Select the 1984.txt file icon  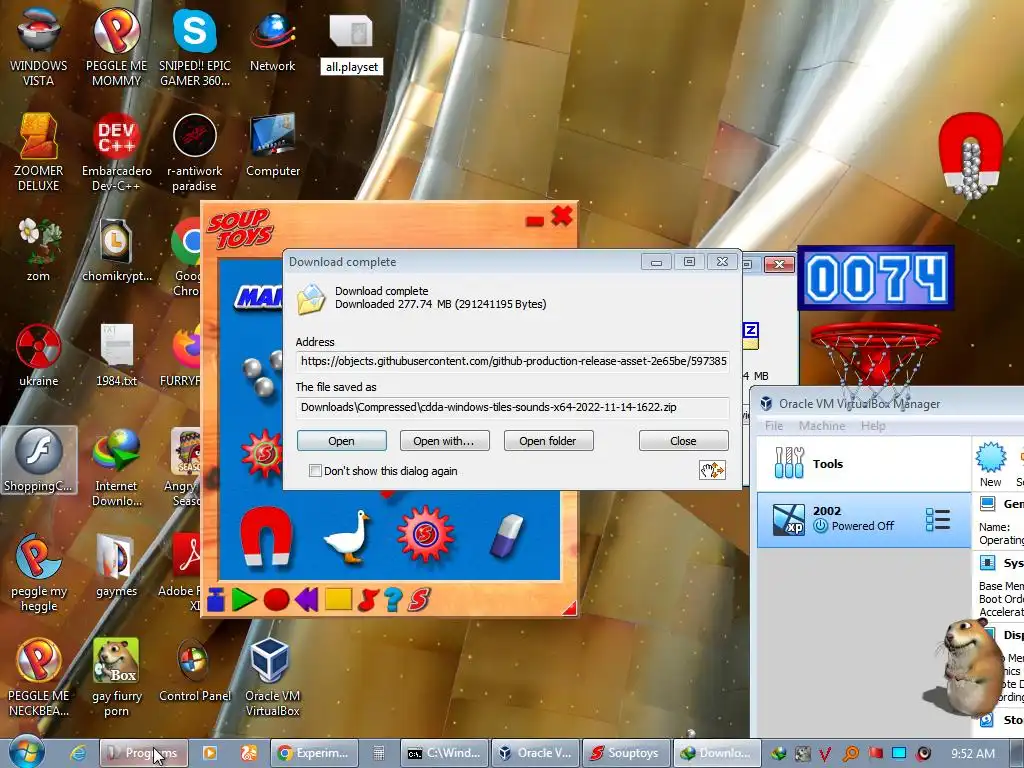[116, 354]
